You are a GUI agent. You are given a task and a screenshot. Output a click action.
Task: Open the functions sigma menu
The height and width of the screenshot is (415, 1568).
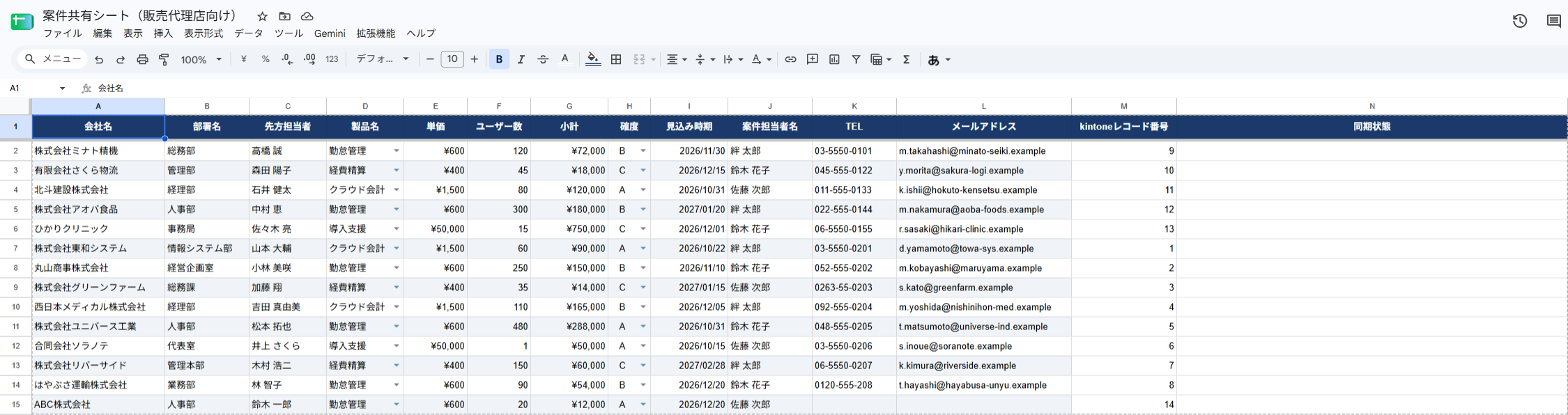tap(907, 60)
